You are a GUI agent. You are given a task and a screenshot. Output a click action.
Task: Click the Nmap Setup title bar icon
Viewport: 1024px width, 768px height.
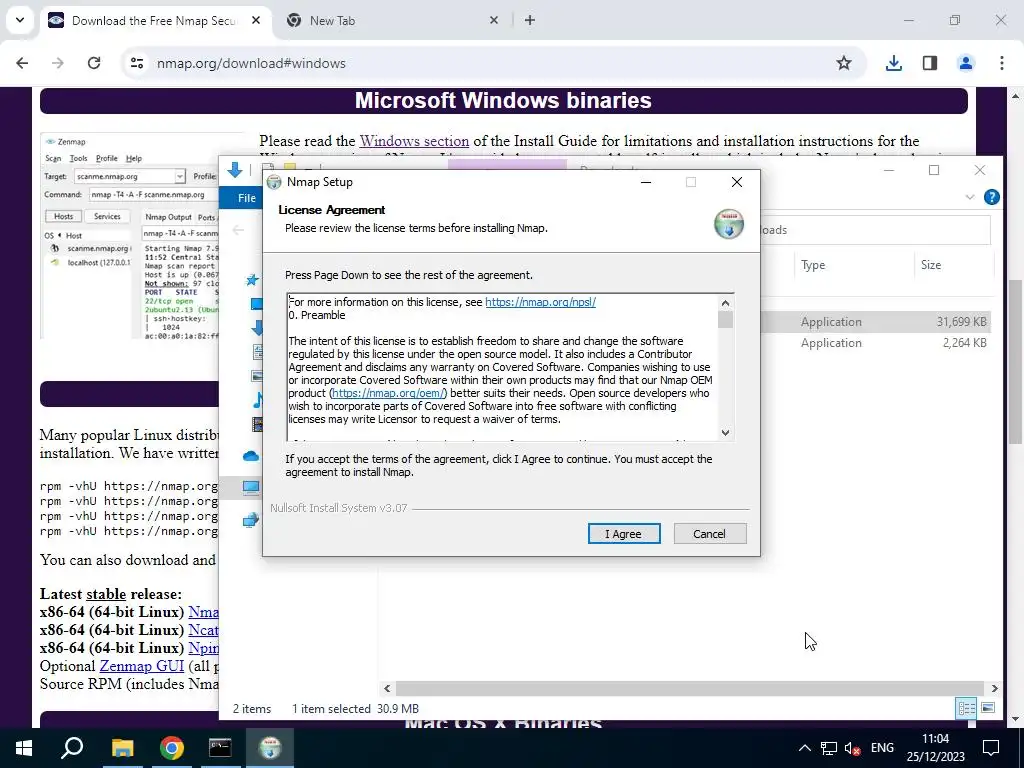tap(274, 182)
